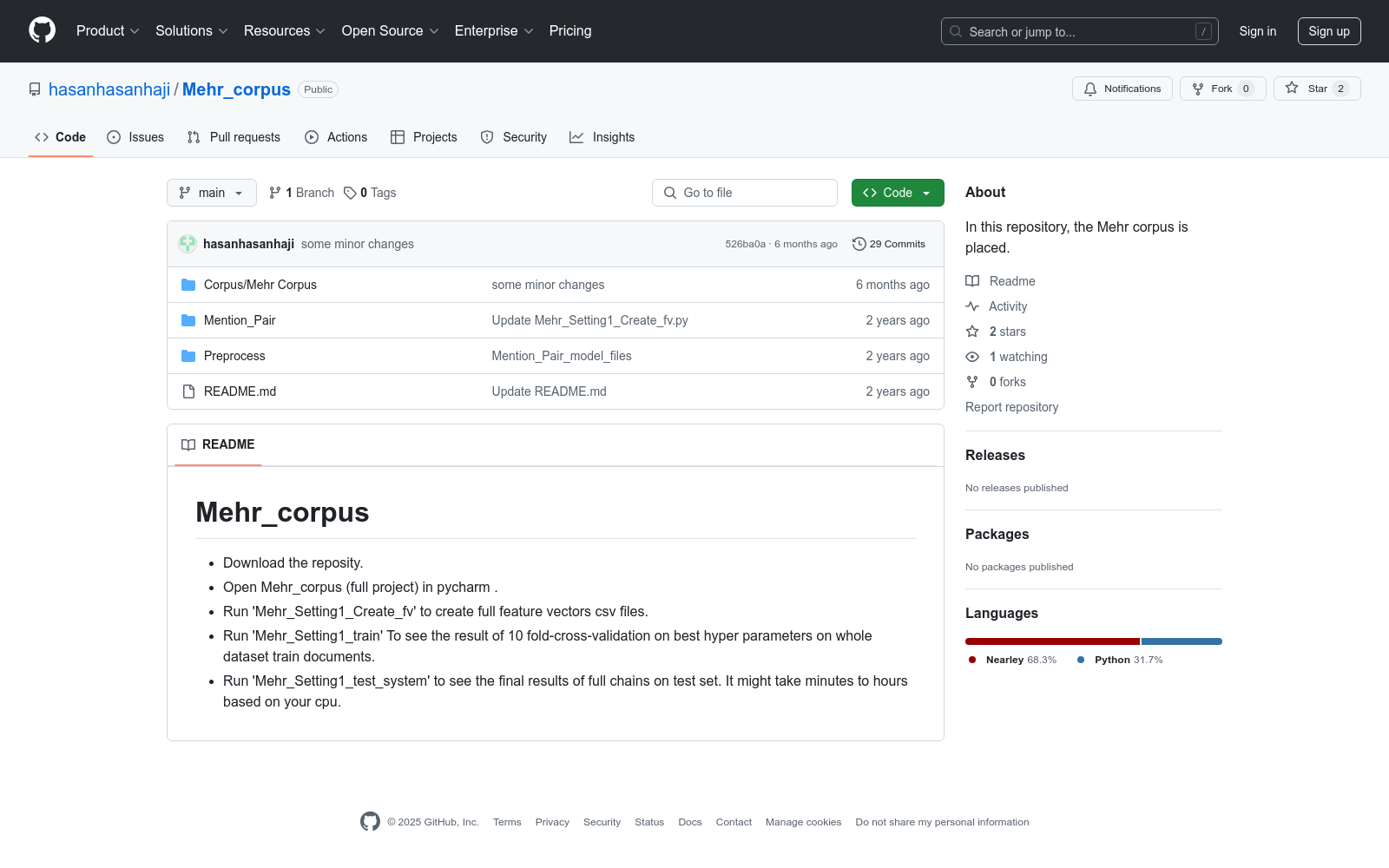Expand the Solutions menu
The width and height of the screenshot is (1389, 868).
192,30
